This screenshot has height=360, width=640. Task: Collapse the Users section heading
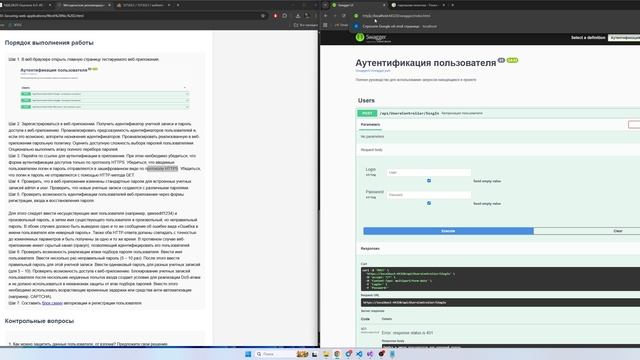tap(366, 100)
